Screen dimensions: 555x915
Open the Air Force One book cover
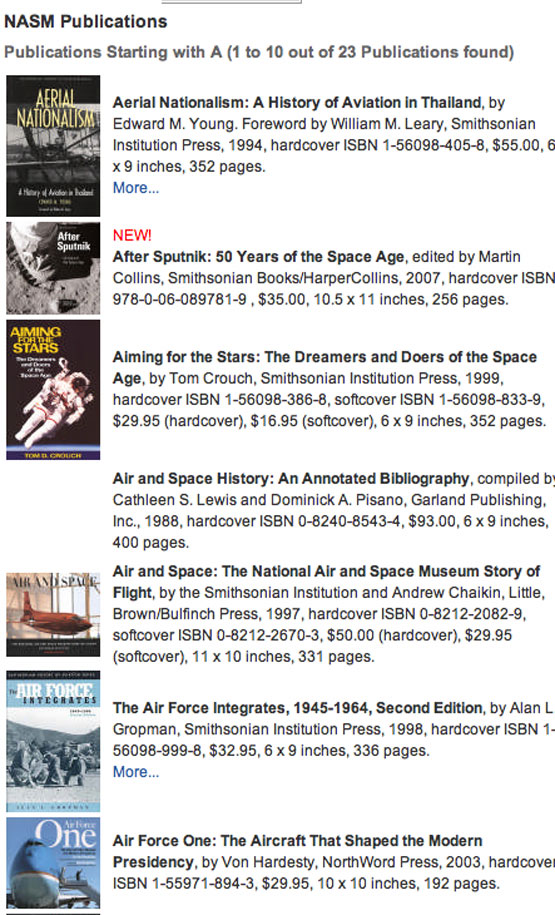coord(53,862)
